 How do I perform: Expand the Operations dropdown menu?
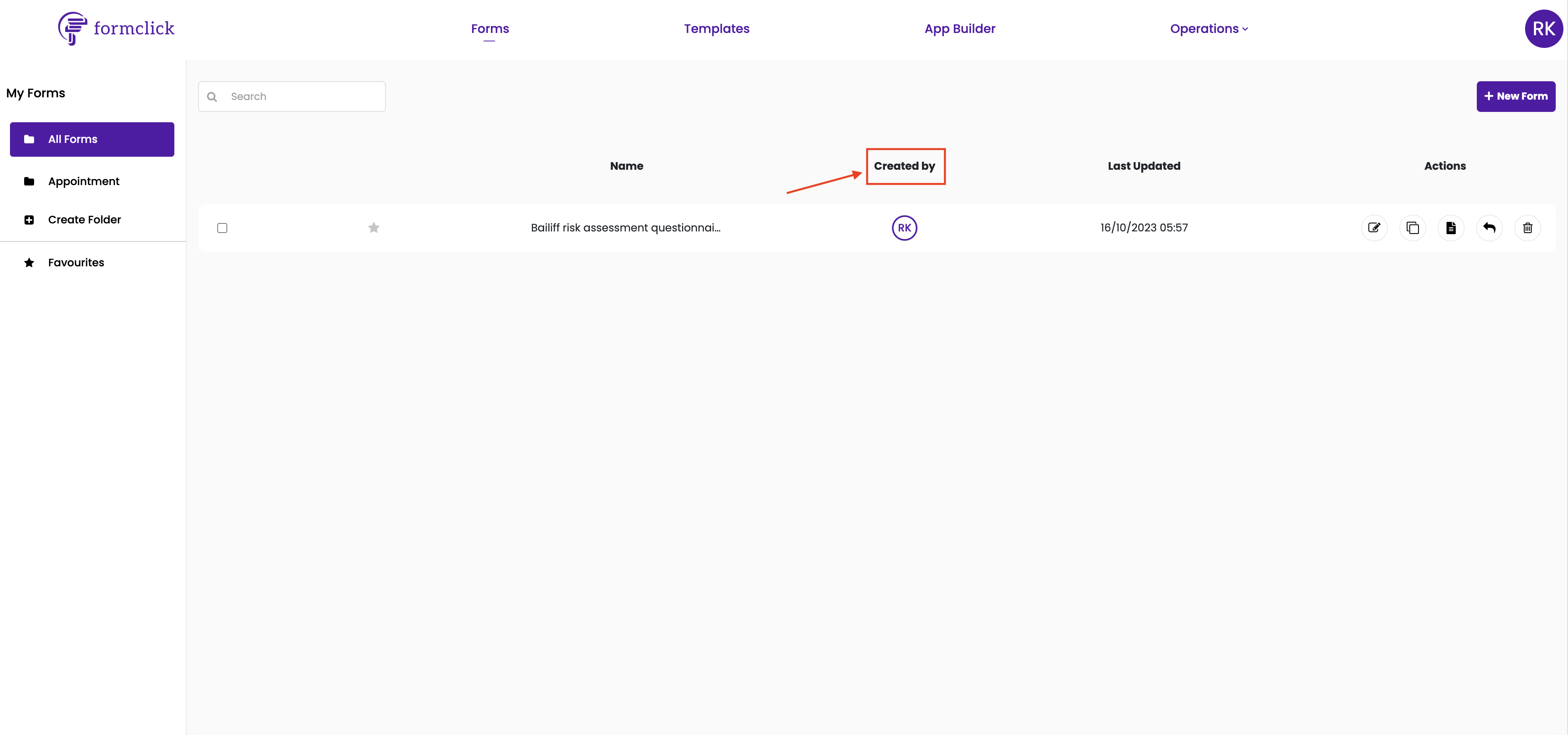point(1208,29)
